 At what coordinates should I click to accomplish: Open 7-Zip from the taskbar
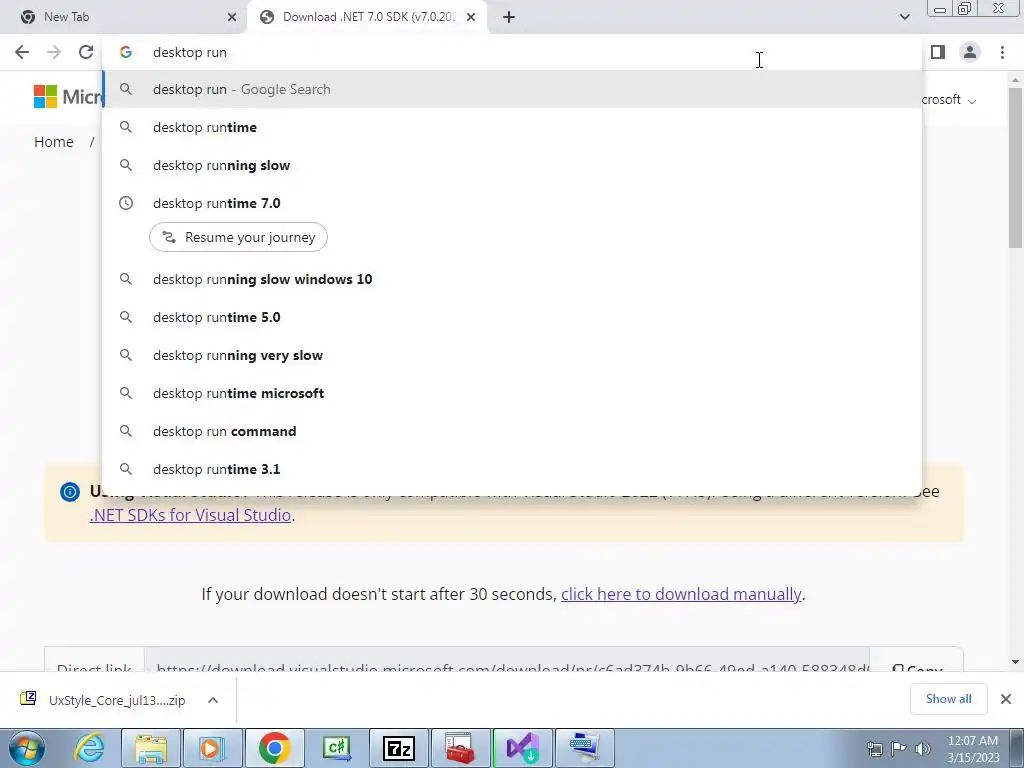(x=399, y=748)
